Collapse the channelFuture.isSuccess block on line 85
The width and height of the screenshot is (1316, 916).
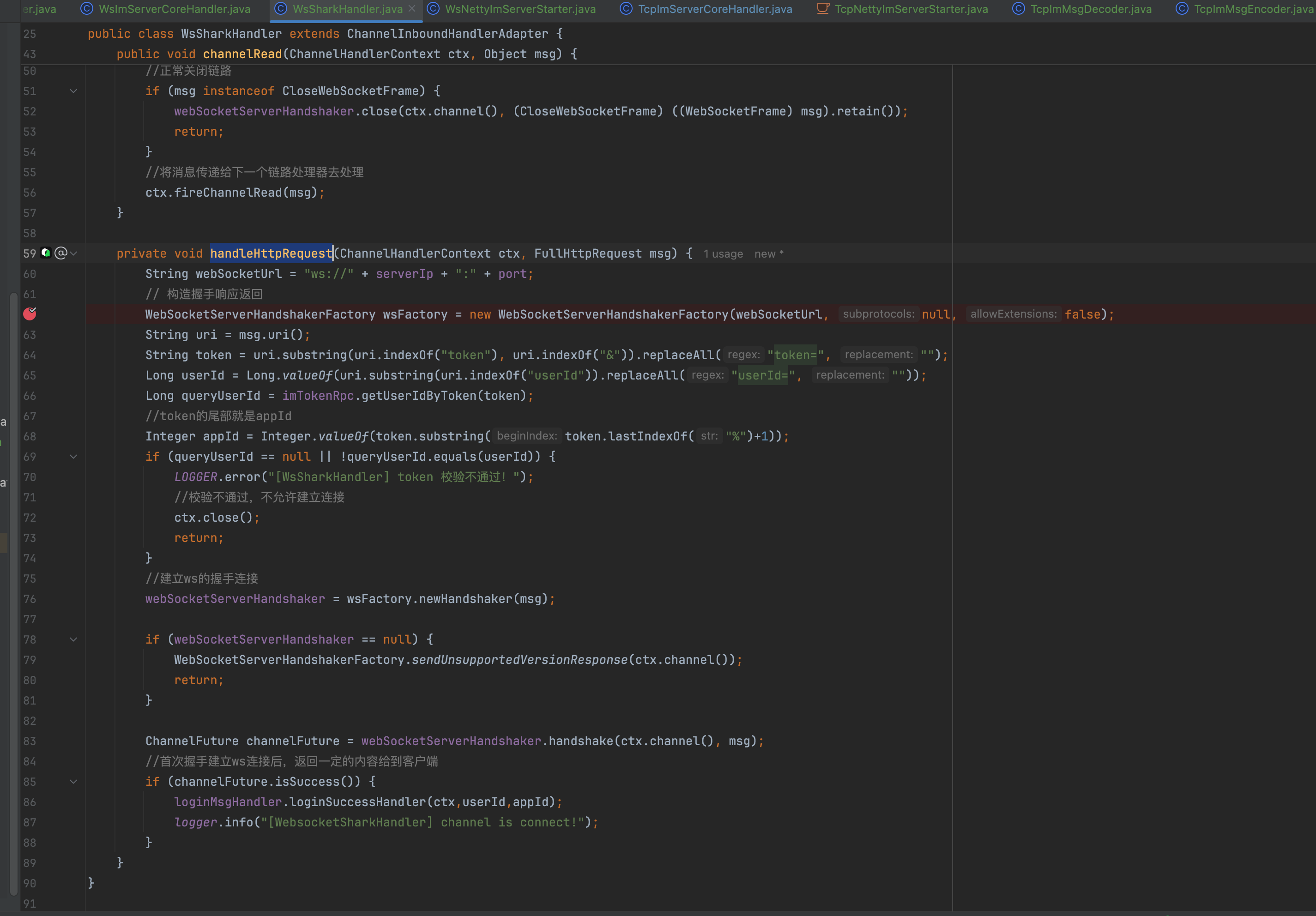tap(73, 781)
